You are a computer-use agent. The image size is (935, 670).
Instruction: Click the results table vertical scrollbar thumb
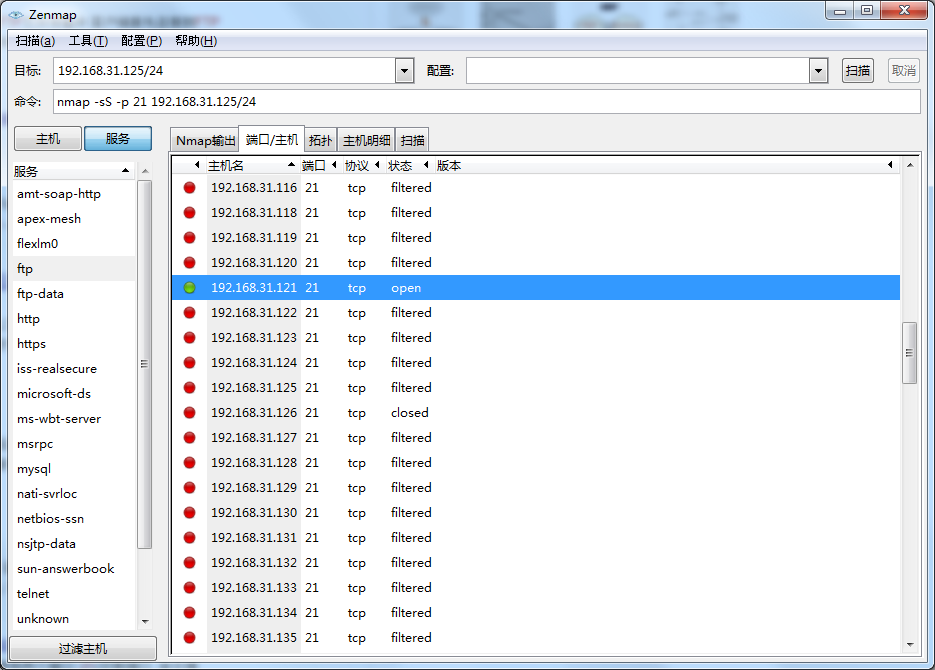pyautogui.click(x=909, y=353)
